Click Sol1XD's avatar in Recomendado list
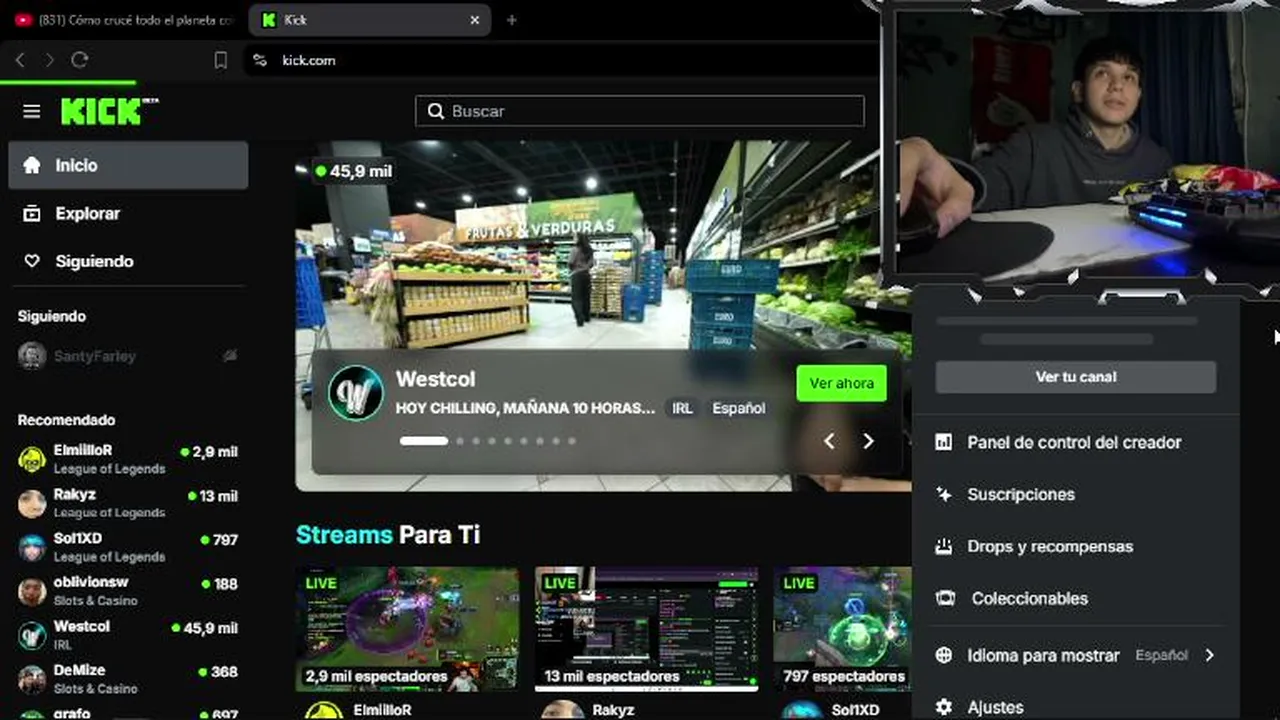The width and height of the screenshot is (1280, 720). tap(32, 548)
